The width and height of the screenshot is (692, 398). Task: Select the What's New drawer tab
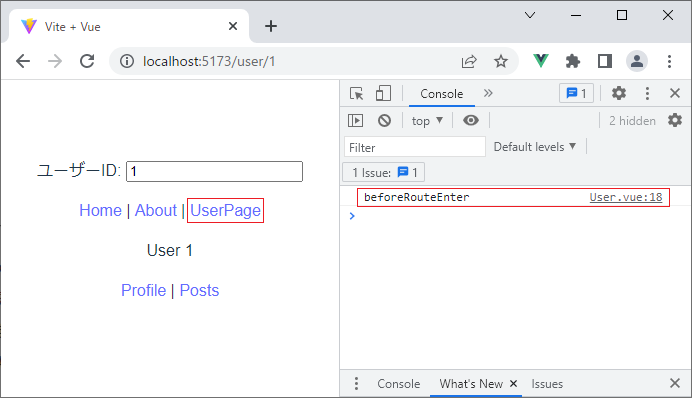[x=471, y=384]
